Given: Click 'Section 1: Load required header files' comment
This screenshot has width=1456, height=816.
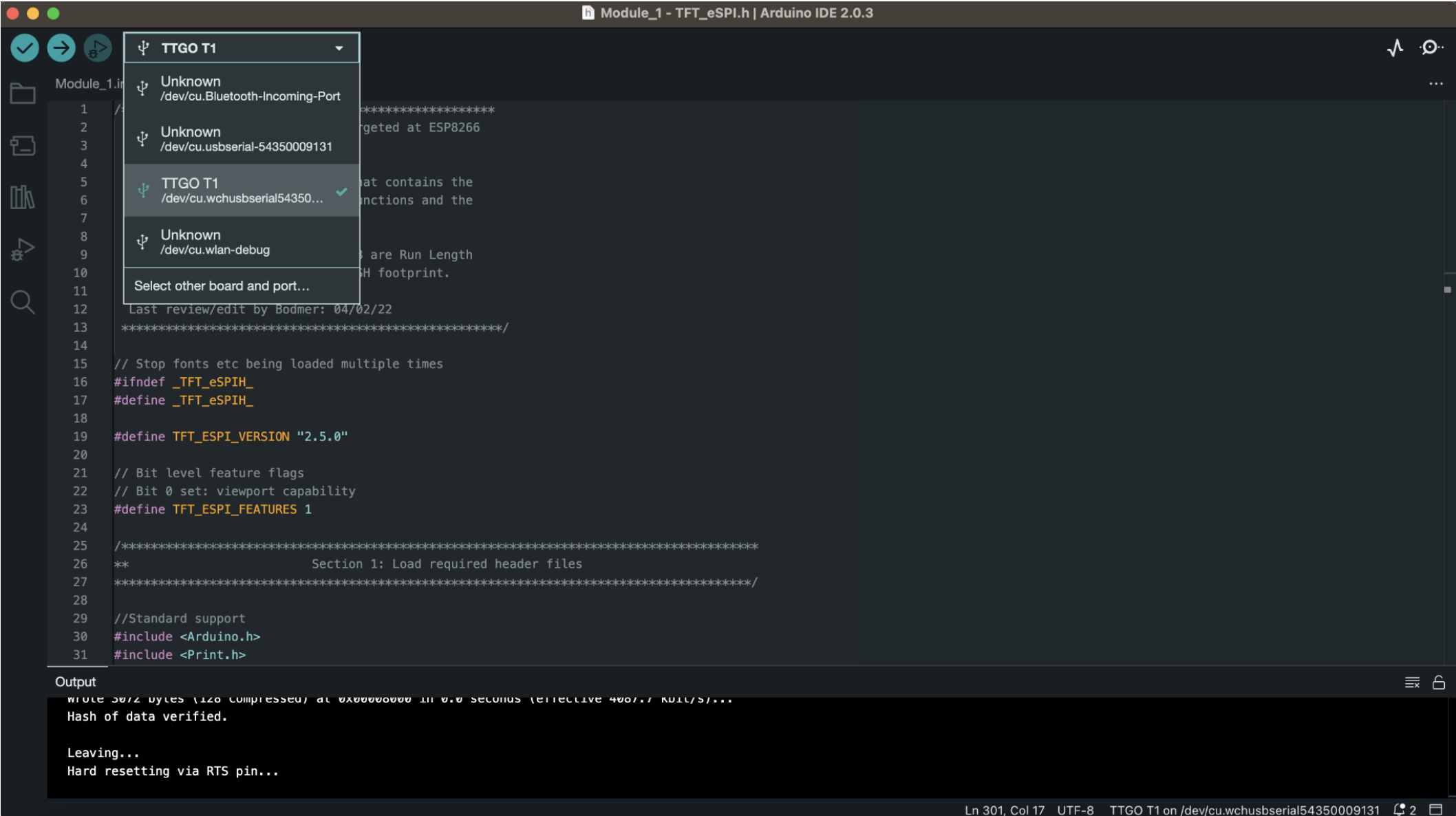Looking at the screenshot, I should pos(447,563).
